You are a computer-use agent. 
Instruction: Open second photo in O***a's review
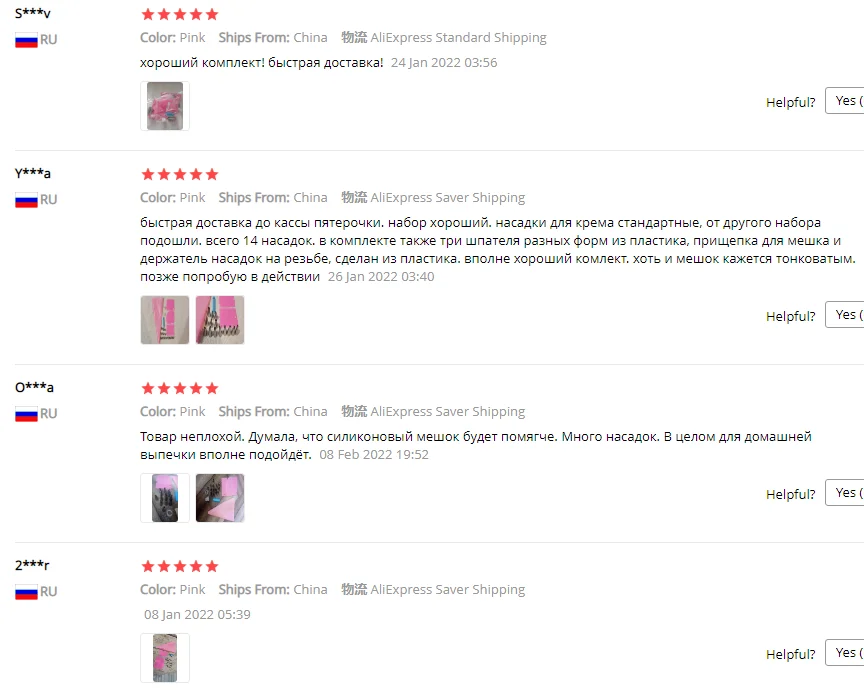(x=220, y=498)
